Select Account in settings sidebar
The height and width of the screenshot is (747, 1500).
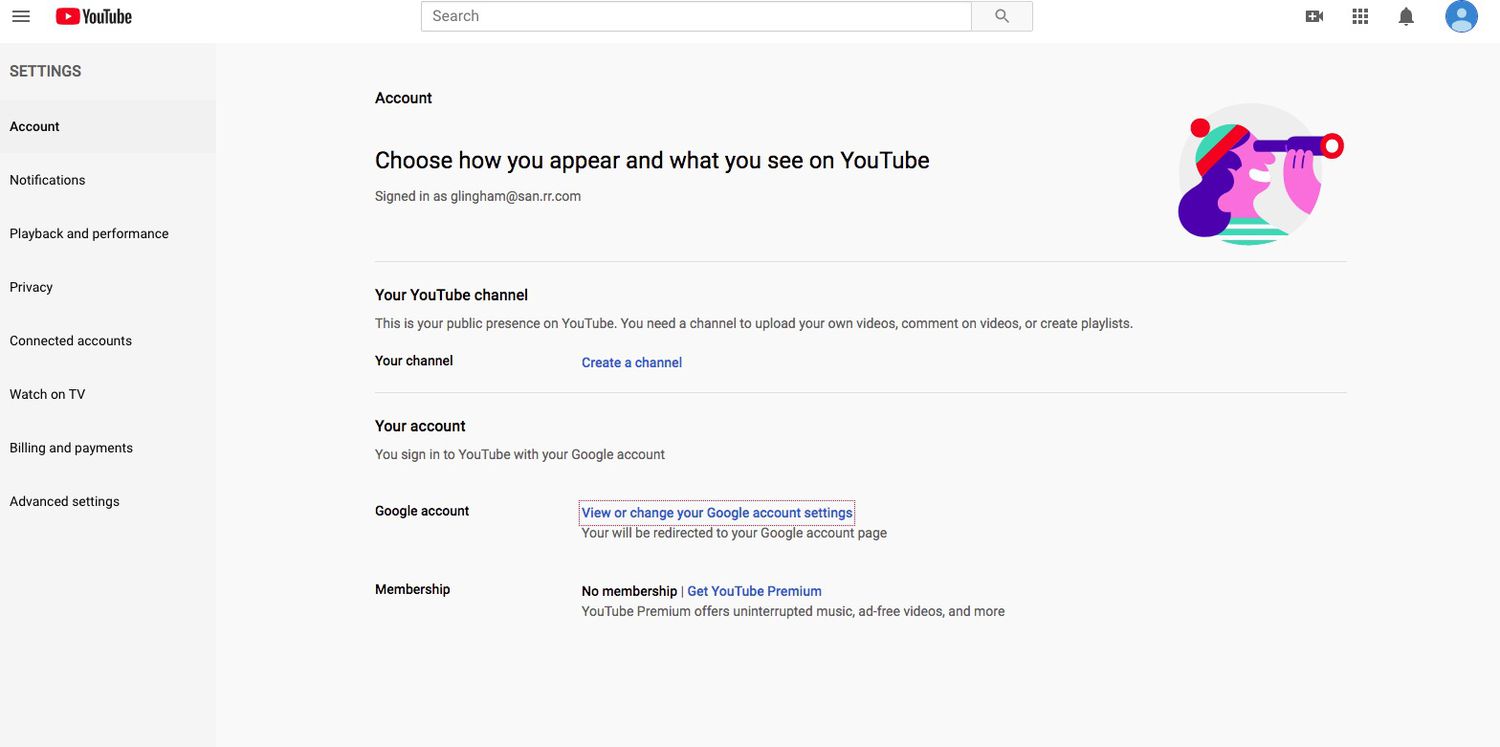[x=35, y=127]
